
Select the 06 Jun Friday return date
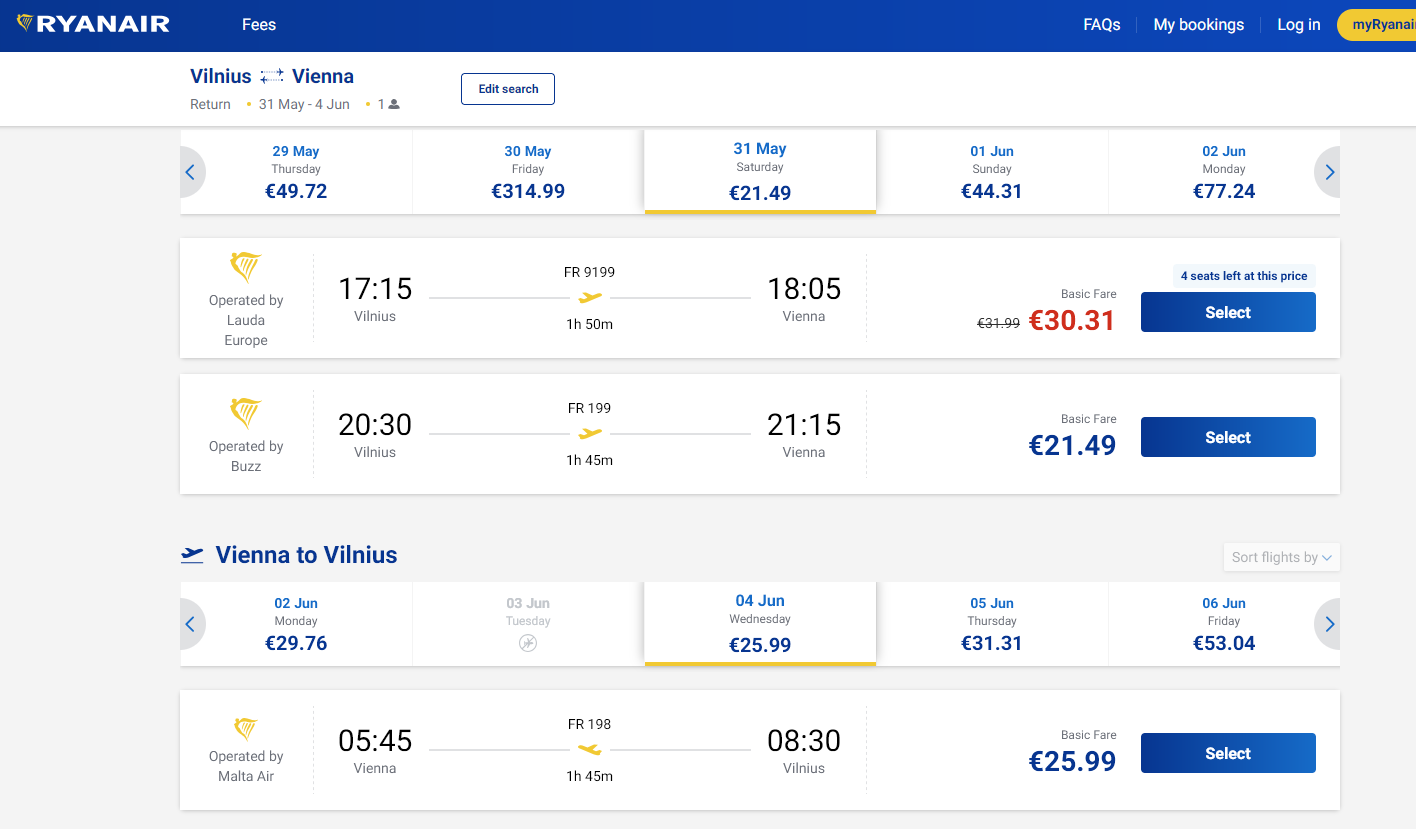pyautogui.click(x=1224, y=624)
